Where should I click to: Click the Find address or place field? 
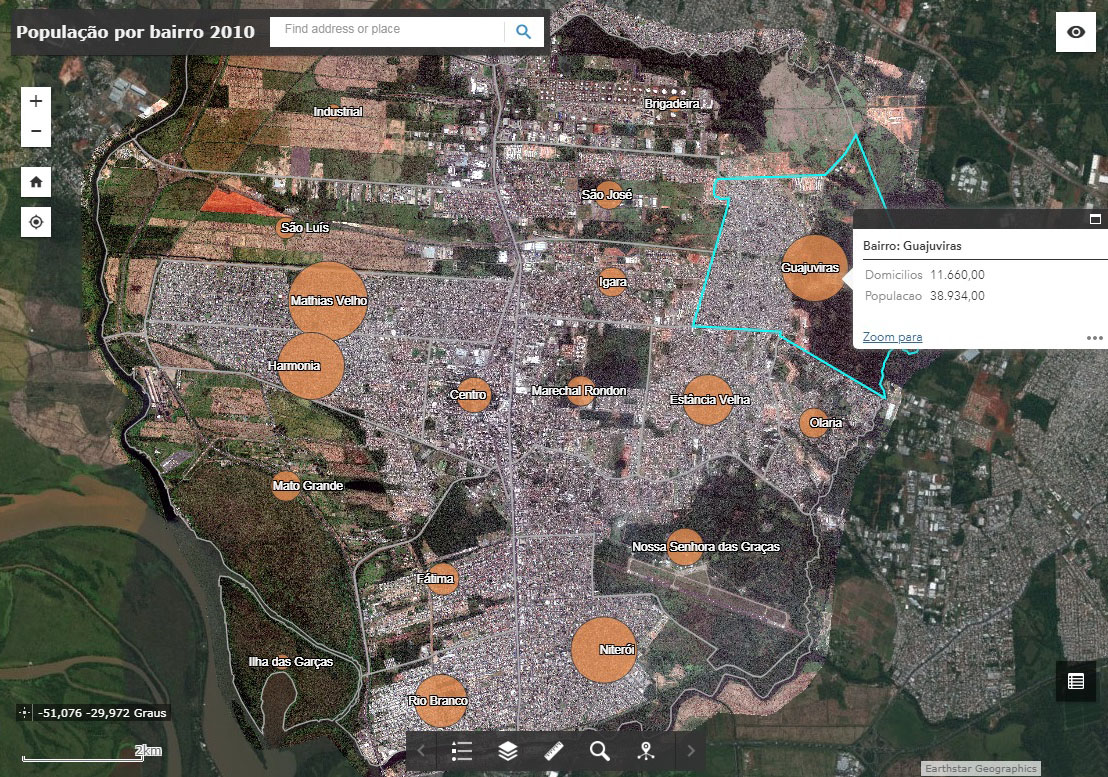coord(386,30)
